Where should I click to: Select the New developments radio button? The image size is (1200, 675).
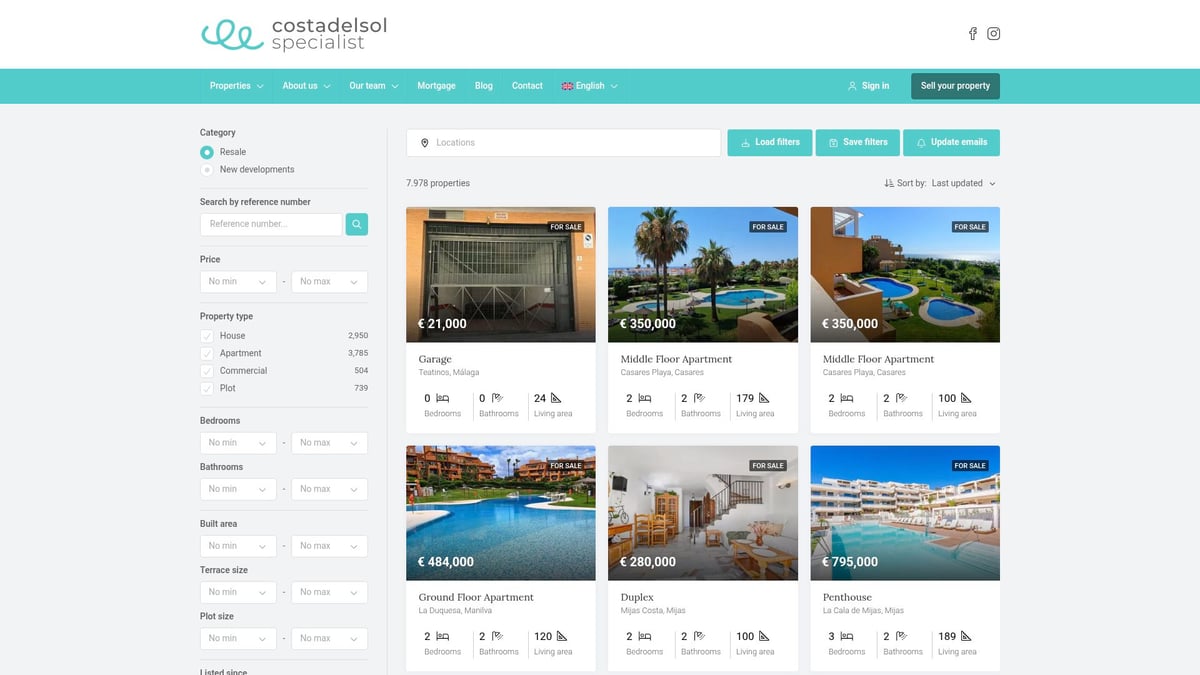(x=206, y=169)
